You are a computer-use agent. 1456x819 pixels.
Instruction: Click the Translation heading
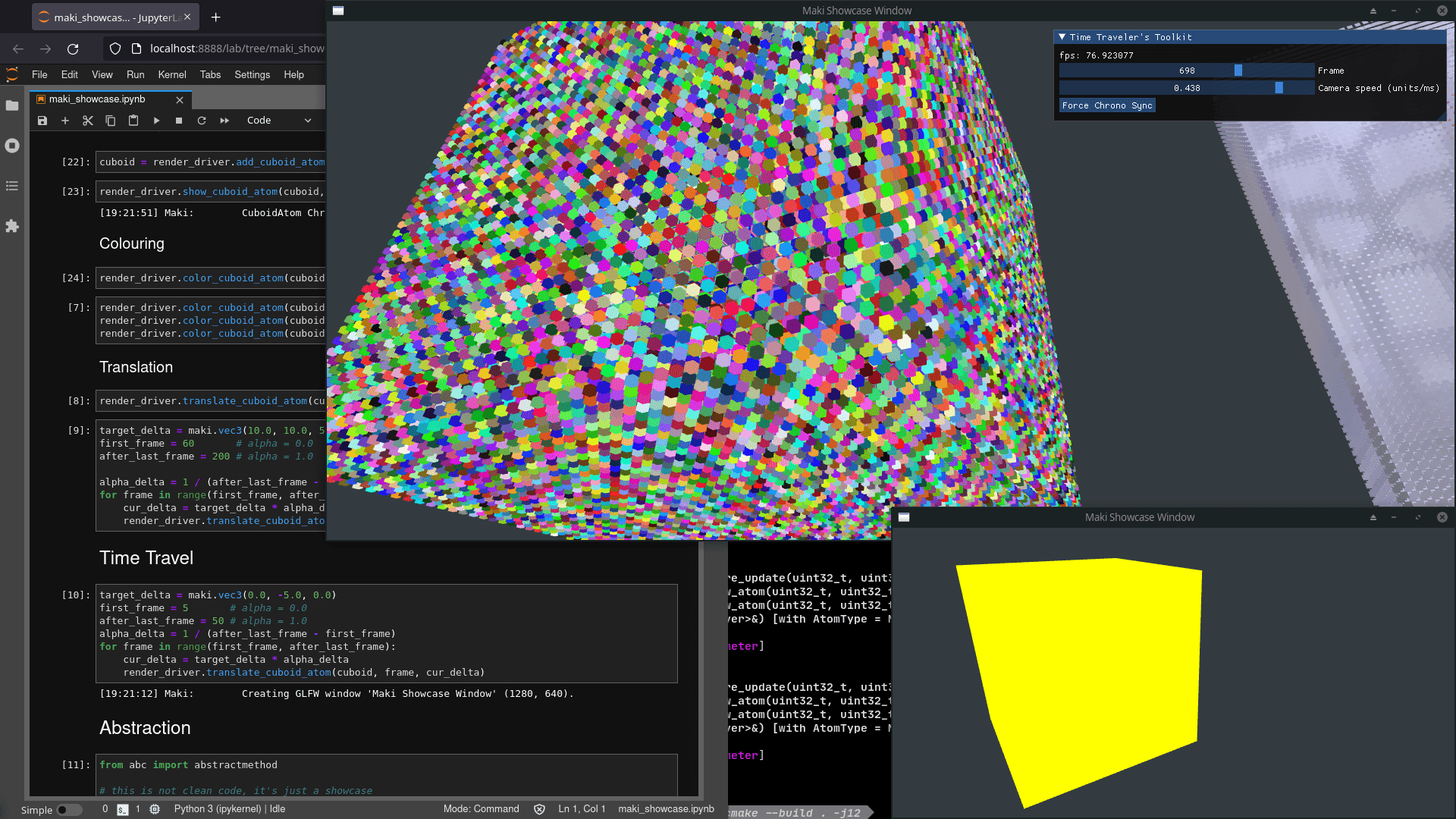pyautogui.click(x=136, y=367)
